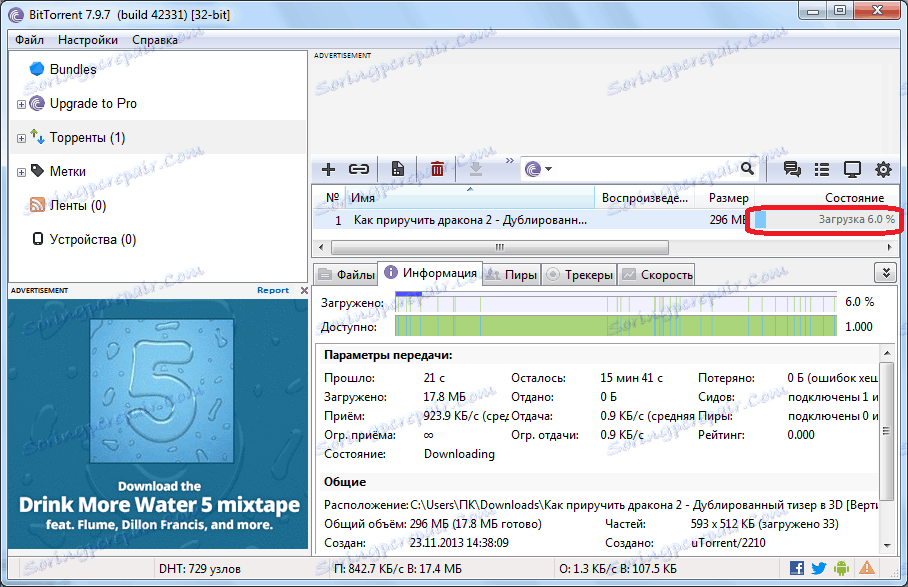908x587 pixels.
Task: Select Upgrade to Pro in sidebar
Action: coord(93,104)
